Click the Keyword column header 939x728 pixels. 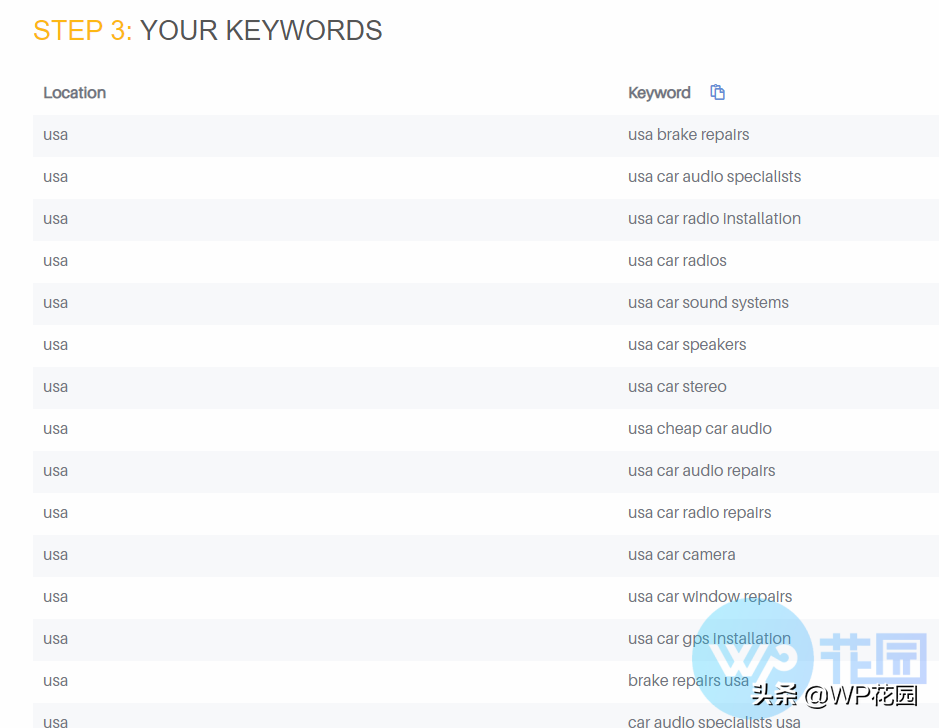pos(659,93)
